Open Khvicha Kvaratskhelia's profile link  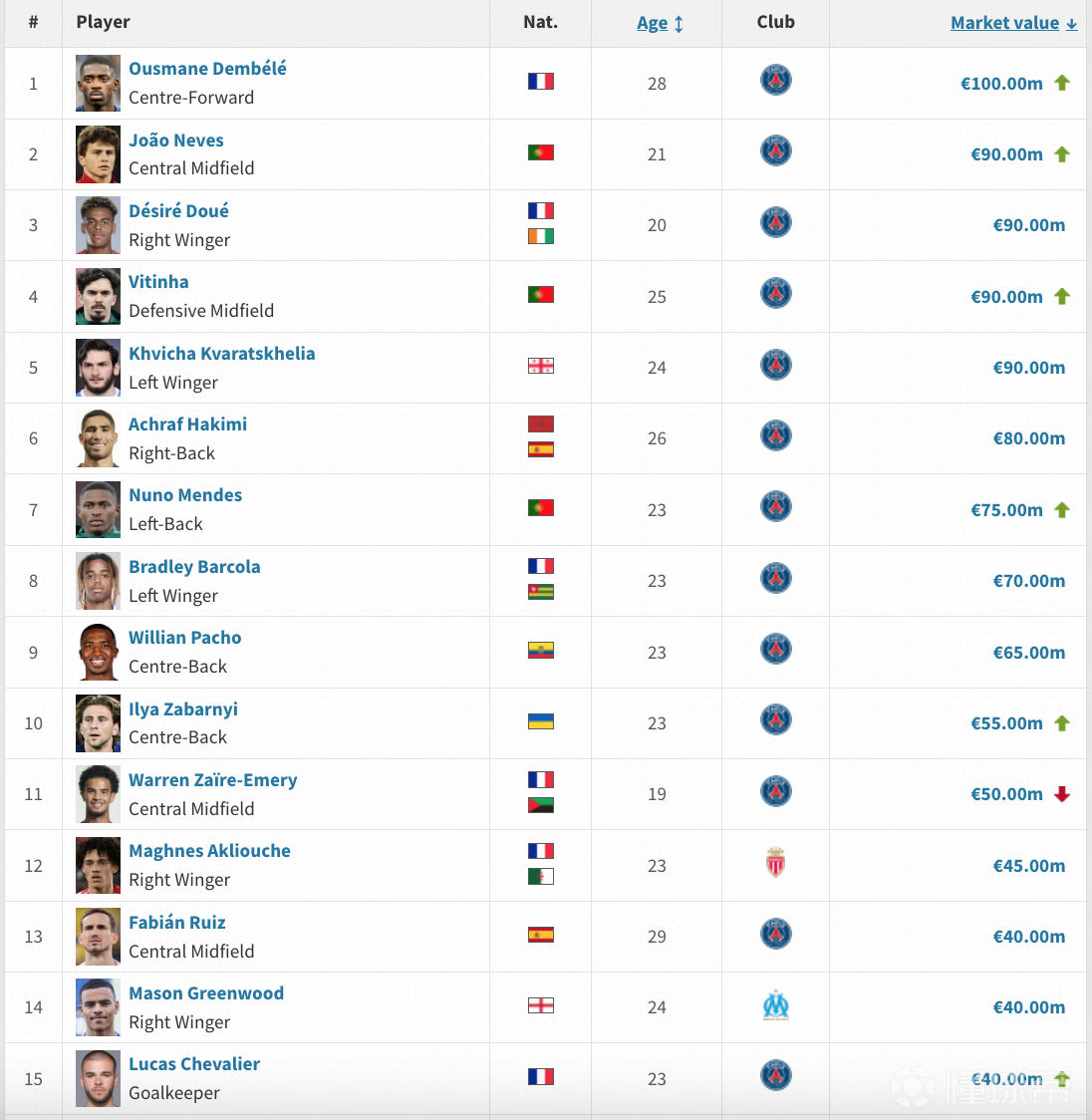pos(221,354)
